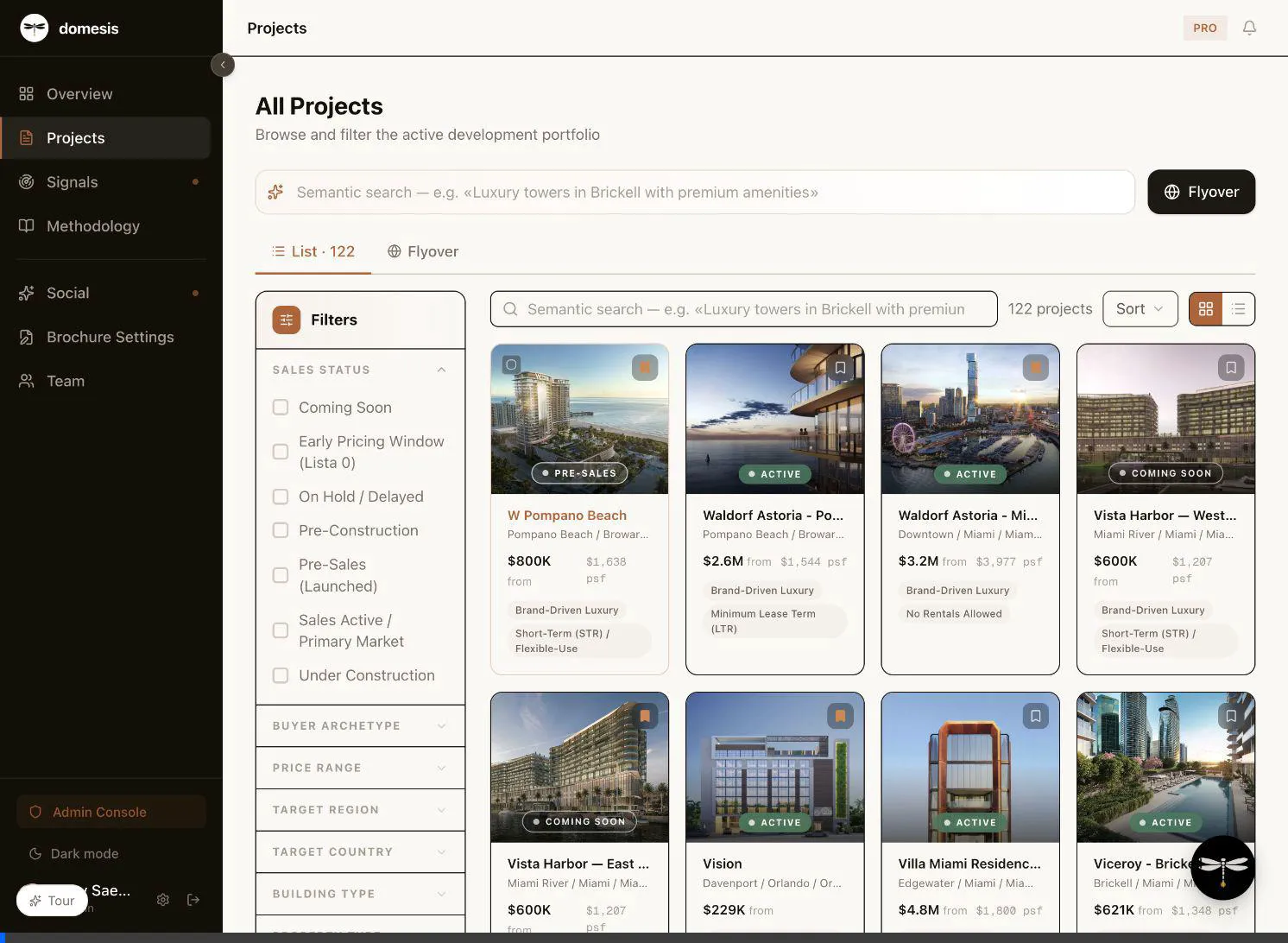Open Waldorf Astoria - Mi... card image
Viewport: 1288px width, 943px height.
[970, 419]
